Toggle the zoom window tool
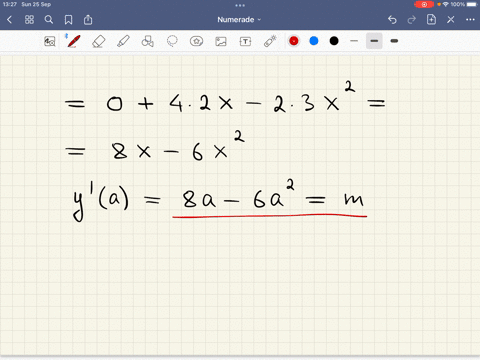 click(x=50, y=41)
